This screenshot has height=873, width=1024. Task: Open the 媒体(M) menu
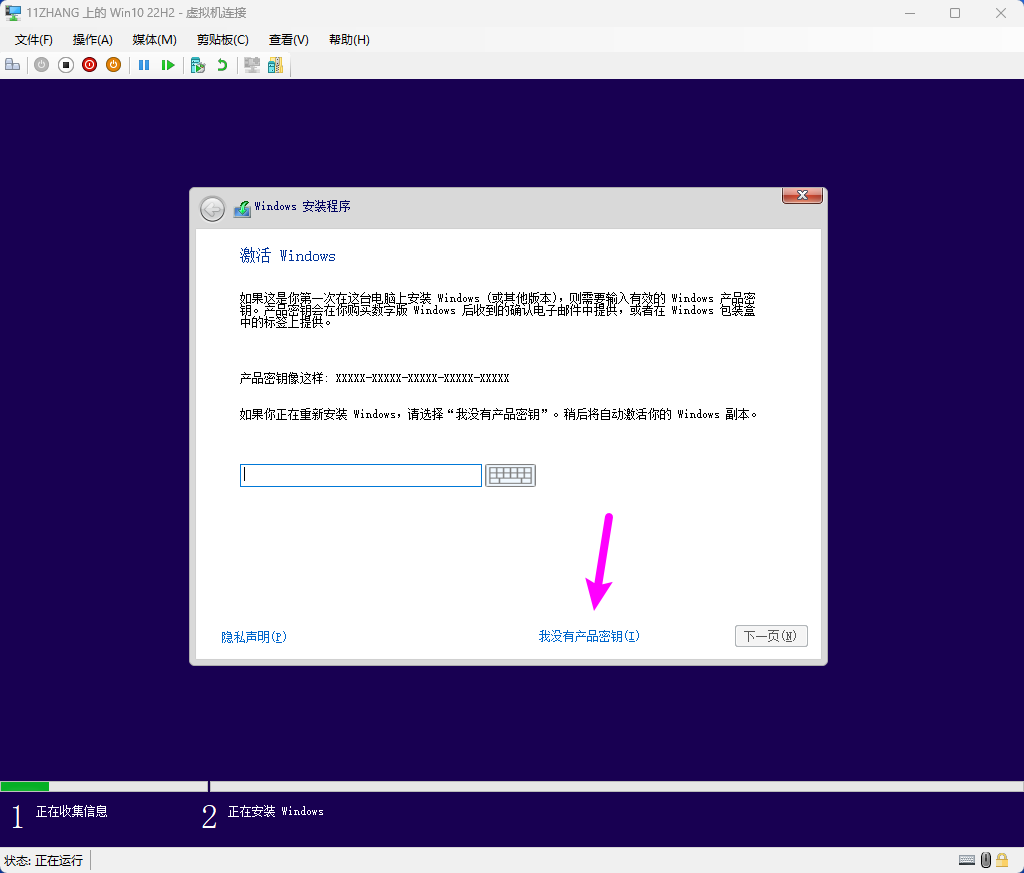154,40
